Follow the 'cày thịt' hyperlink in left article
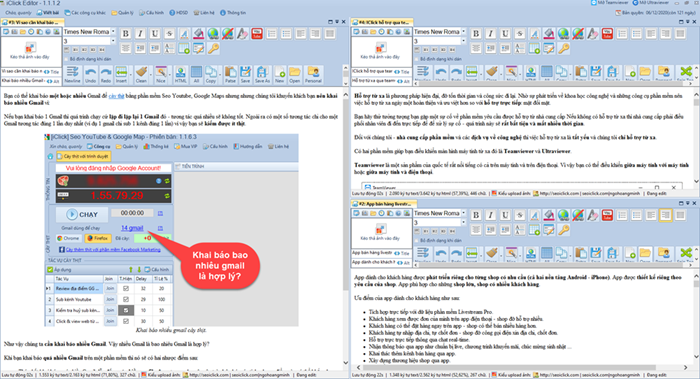 [x=117, y=96]
